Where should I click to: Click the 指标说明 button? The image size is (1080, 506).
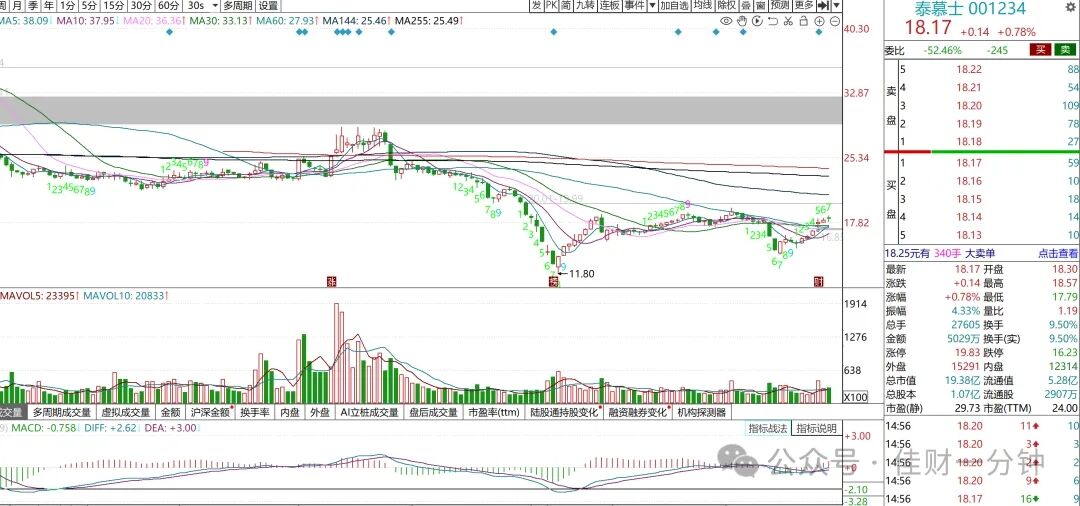(x=816, y=428)
